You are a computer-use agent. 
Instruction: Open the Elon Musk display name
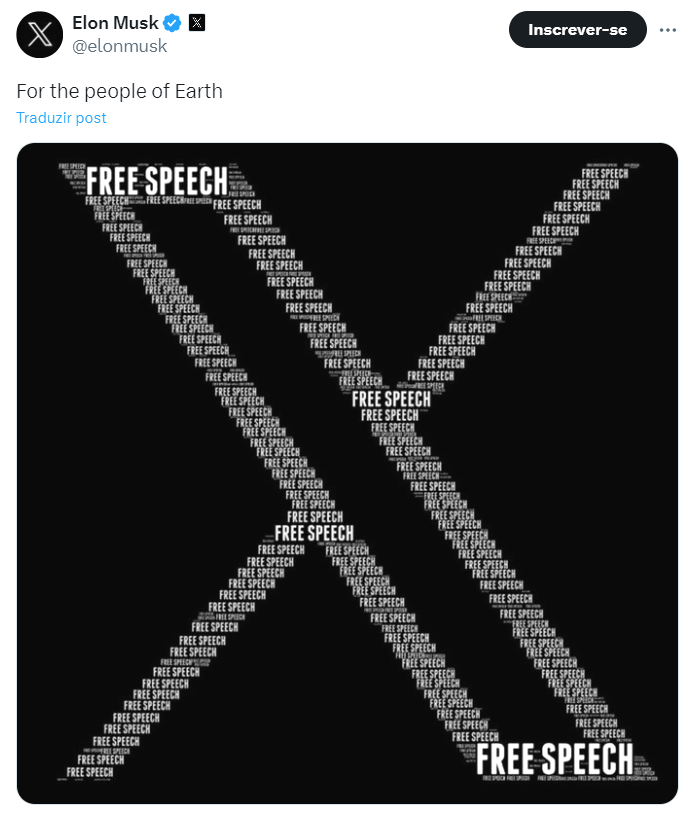[115, 23]
